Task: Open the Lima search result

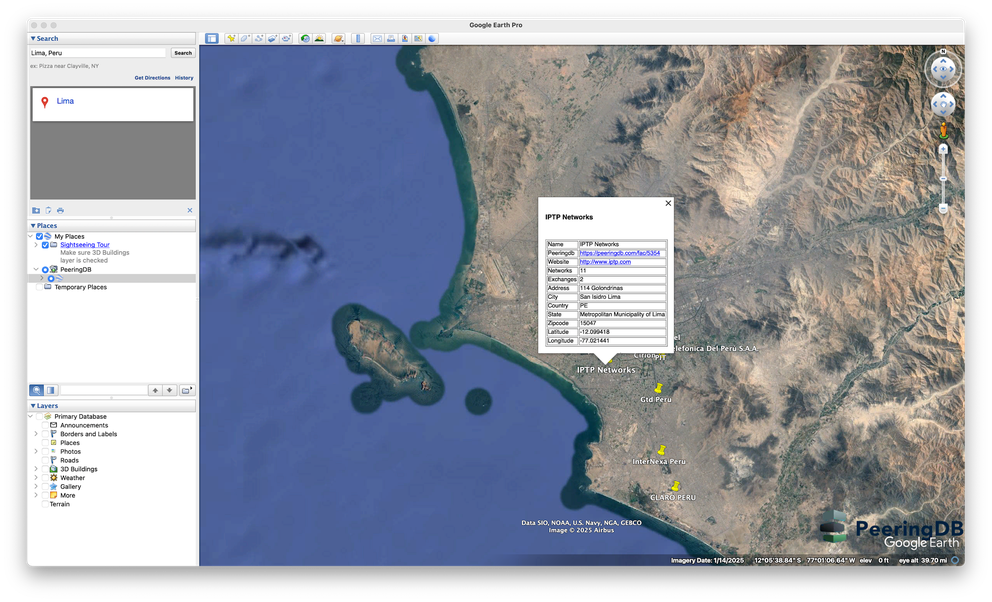Action: [65, 101]
